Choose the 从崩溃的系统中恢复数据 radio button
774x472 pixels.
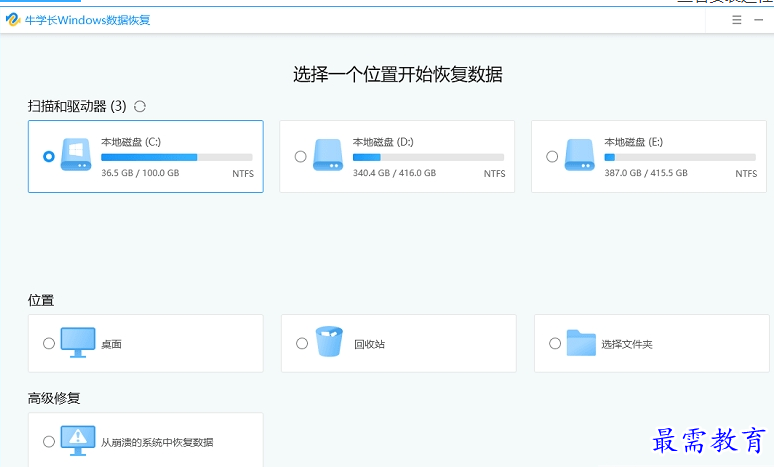[x=49, y=441]
